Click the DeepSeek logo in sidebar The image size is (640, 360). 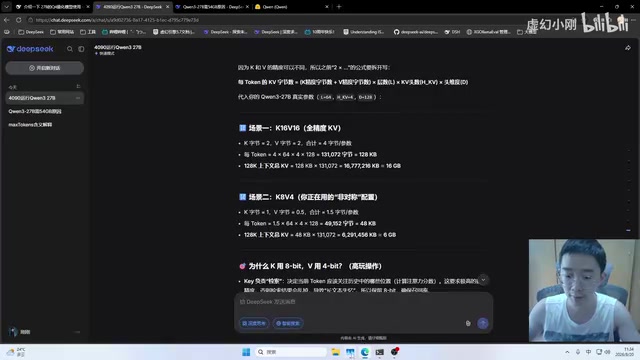point(30,49)
